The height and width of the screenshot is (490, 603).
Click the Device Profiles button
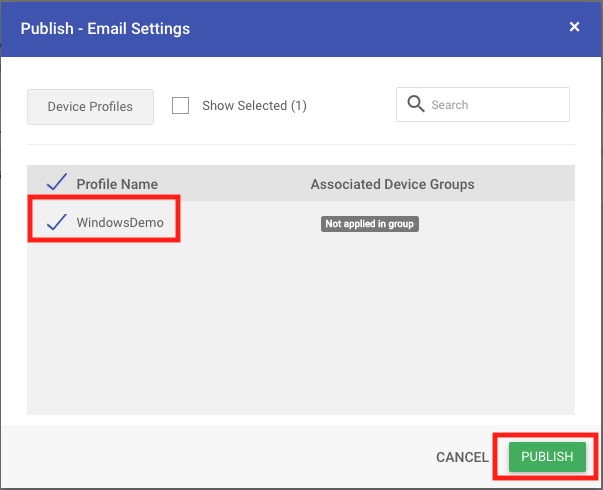pyautogui.click(x=90, y=107)
